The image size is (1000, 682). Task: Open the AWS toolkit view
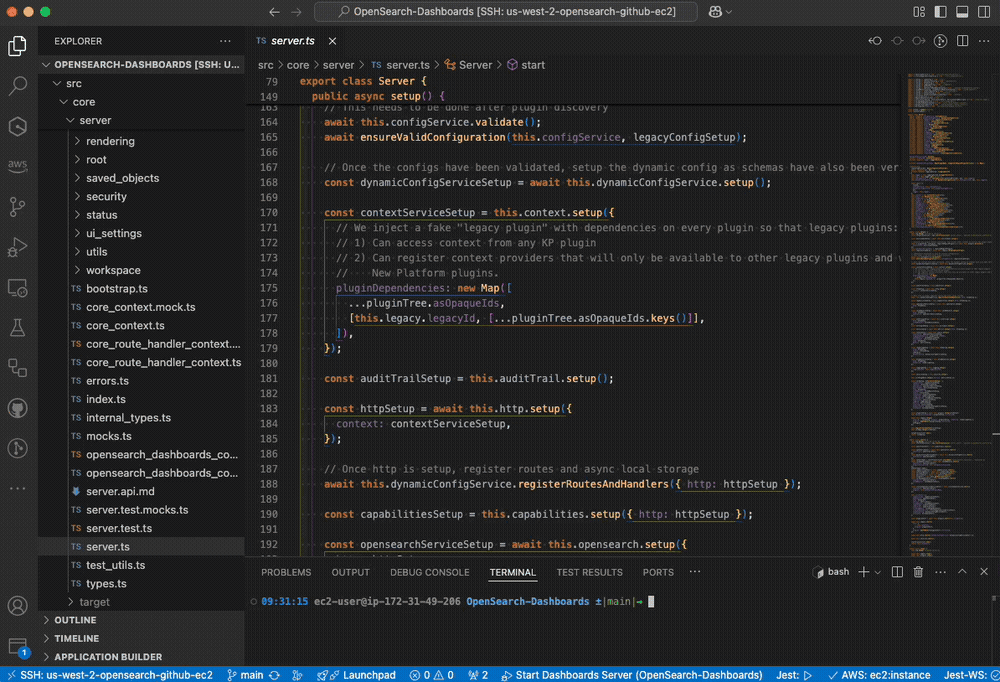point(17,165)
